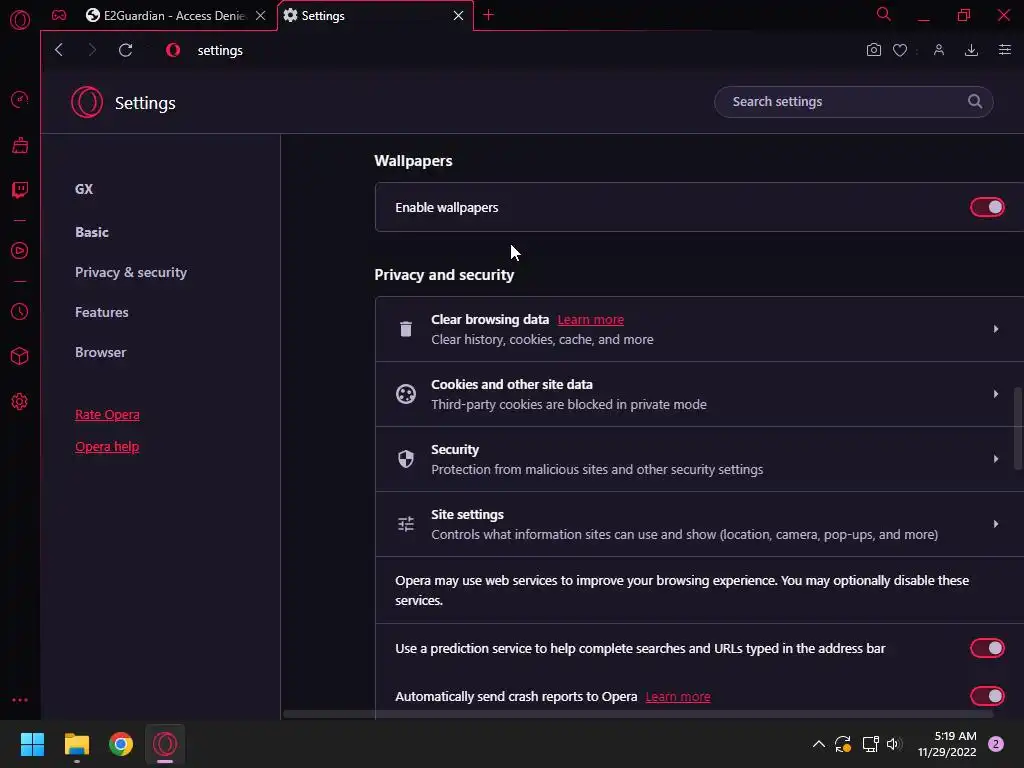Open the Opera help link
The width and height of the screenshot is (1024, 768).
point(107,447)
